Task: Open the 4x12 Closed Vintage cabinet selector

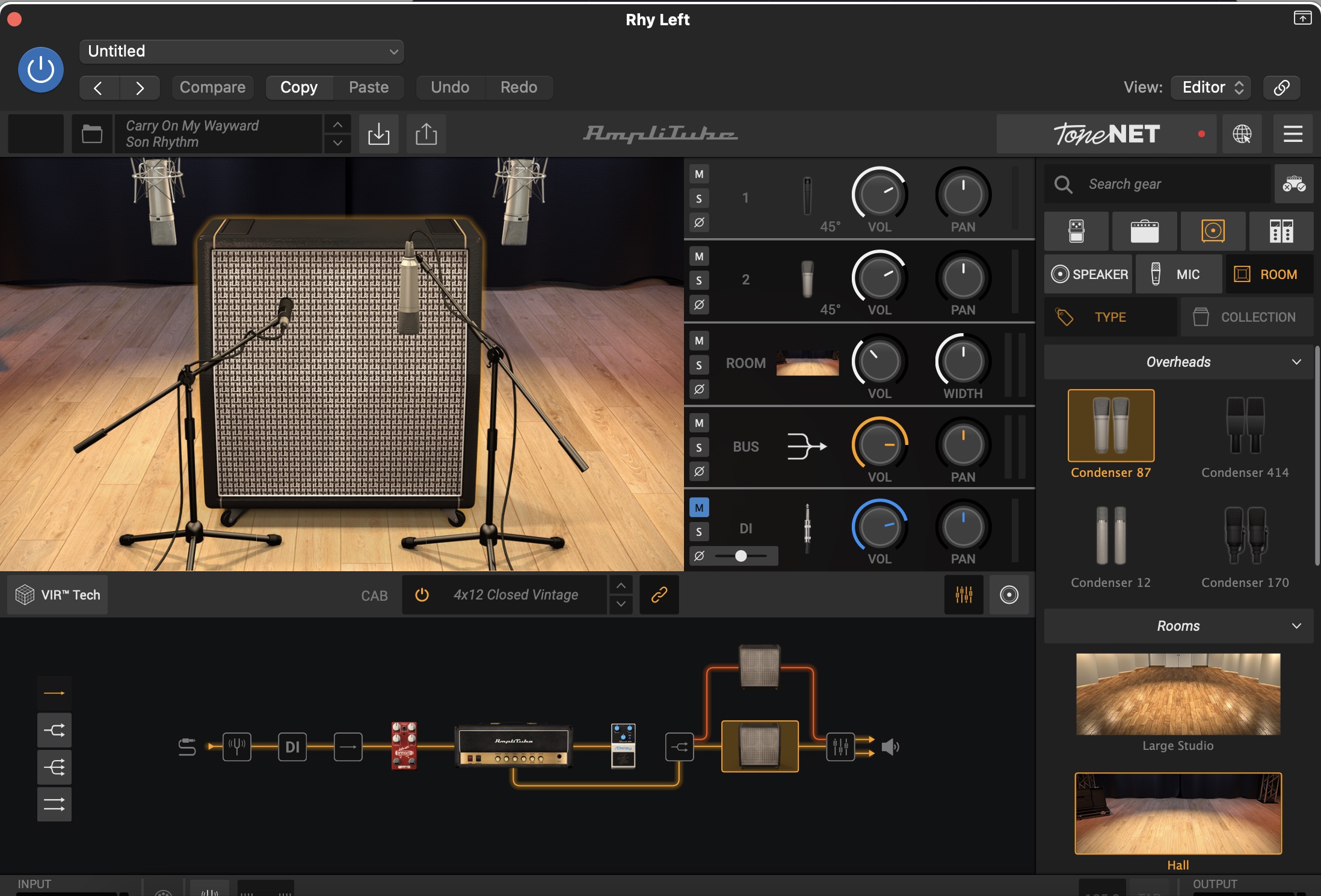Action: pos(516,595)
